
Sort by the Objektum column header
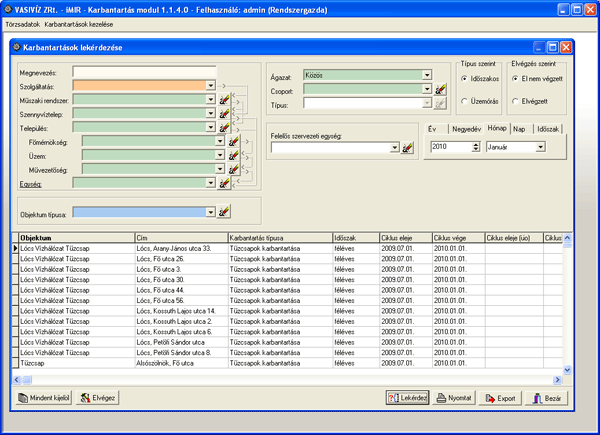pos(77,238)
